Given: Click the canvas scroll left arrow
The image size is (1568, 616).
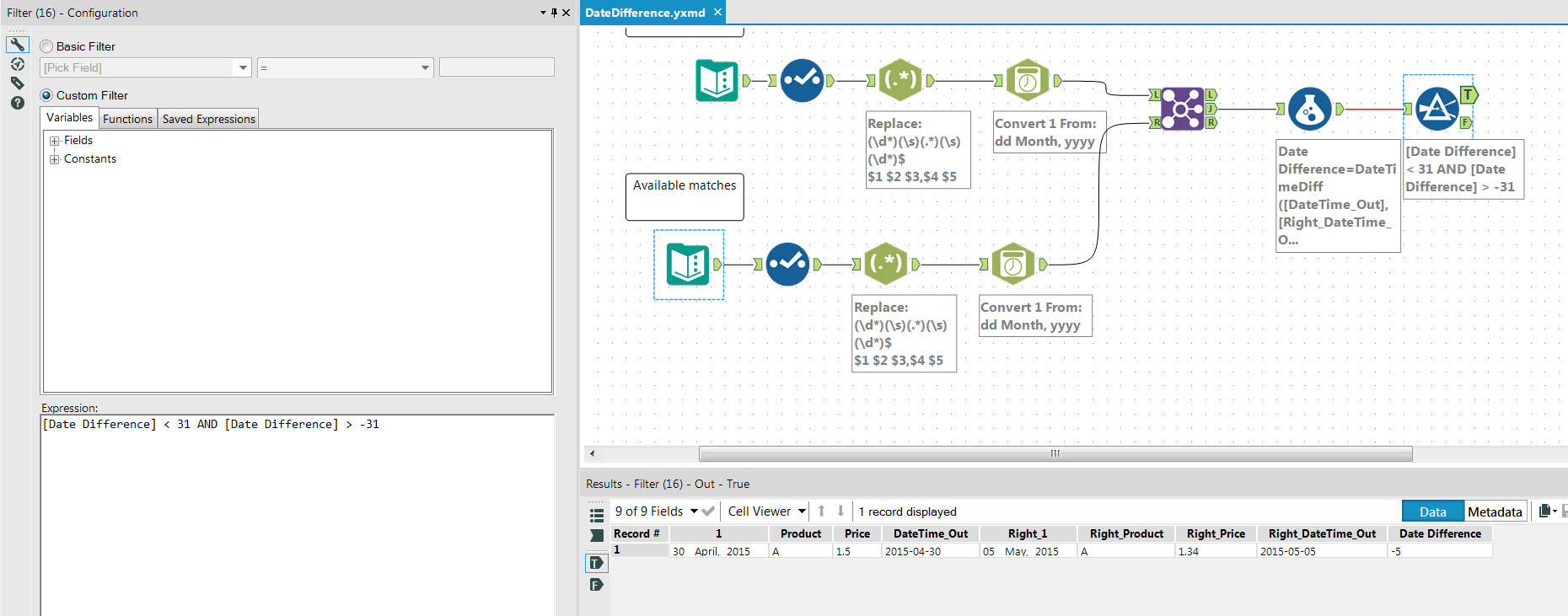Looking at the screenshot, I should 592,453.
